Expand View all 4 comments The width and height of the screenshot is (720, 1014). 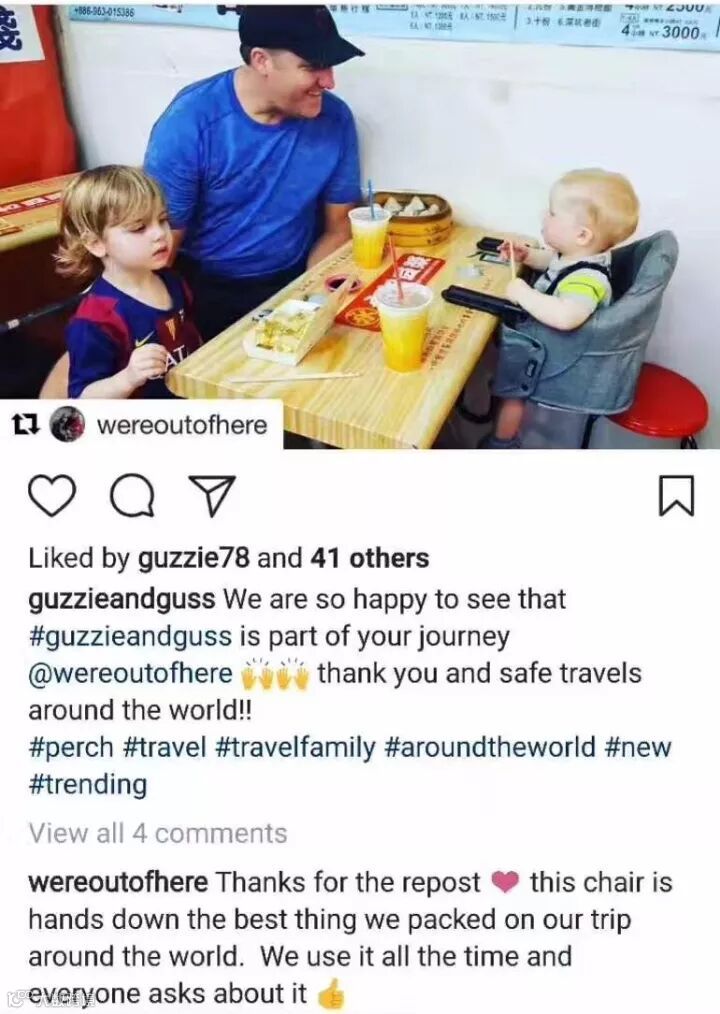coord(158,834)
